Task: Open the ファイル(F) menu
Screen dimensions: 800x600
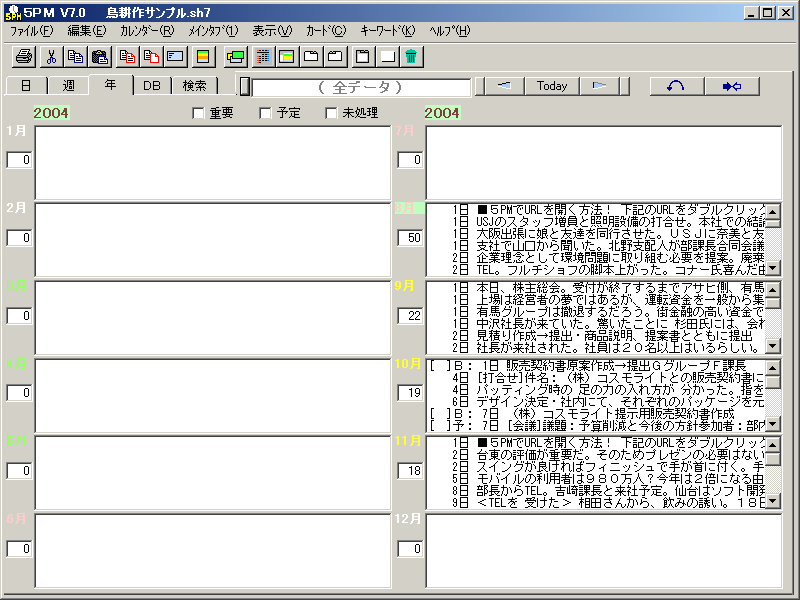Action: (x=31, y=31)
